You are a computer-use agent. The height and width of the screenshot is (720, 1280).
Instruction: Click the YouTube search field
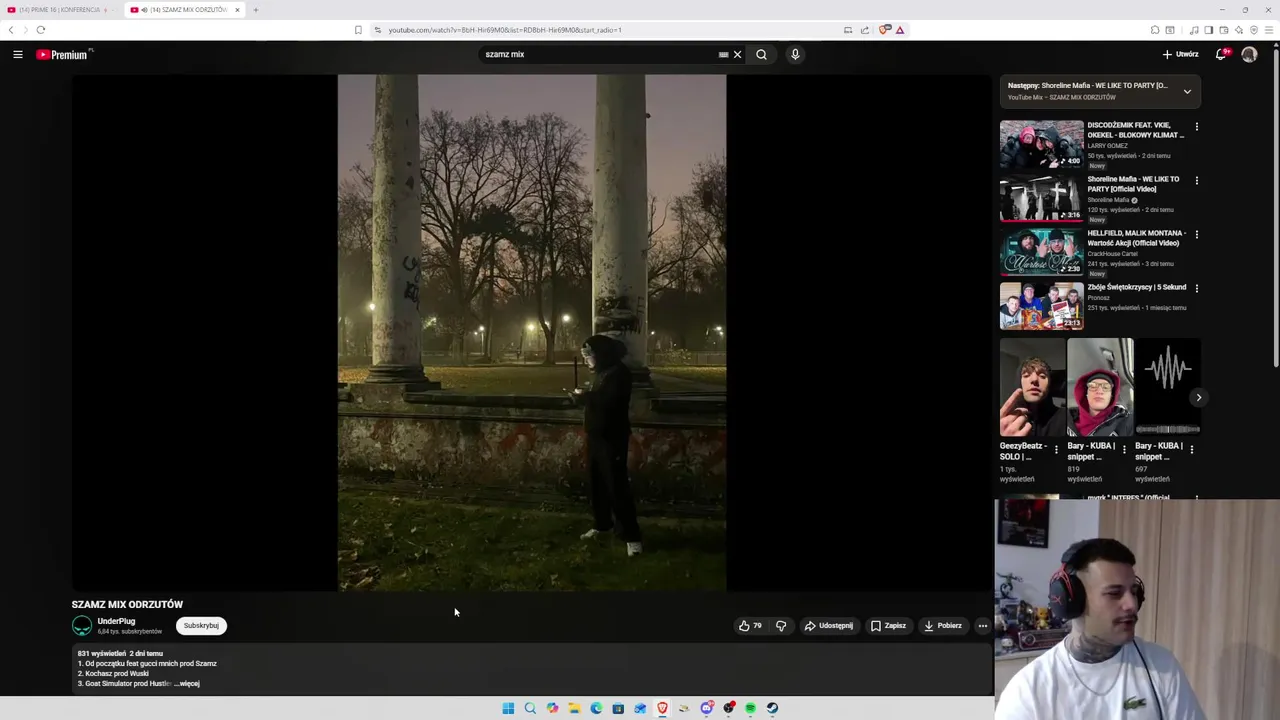coord(600,54)
